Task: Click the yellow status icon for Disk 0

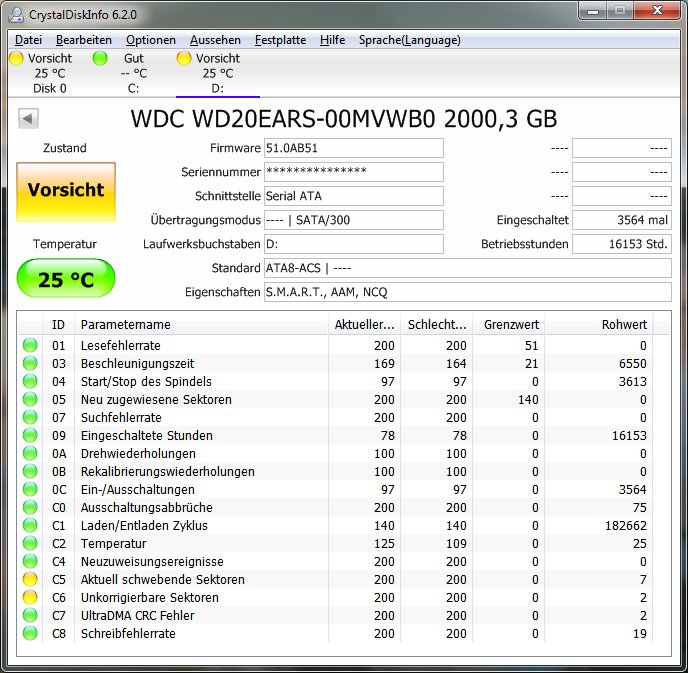Action: point(16,58)
